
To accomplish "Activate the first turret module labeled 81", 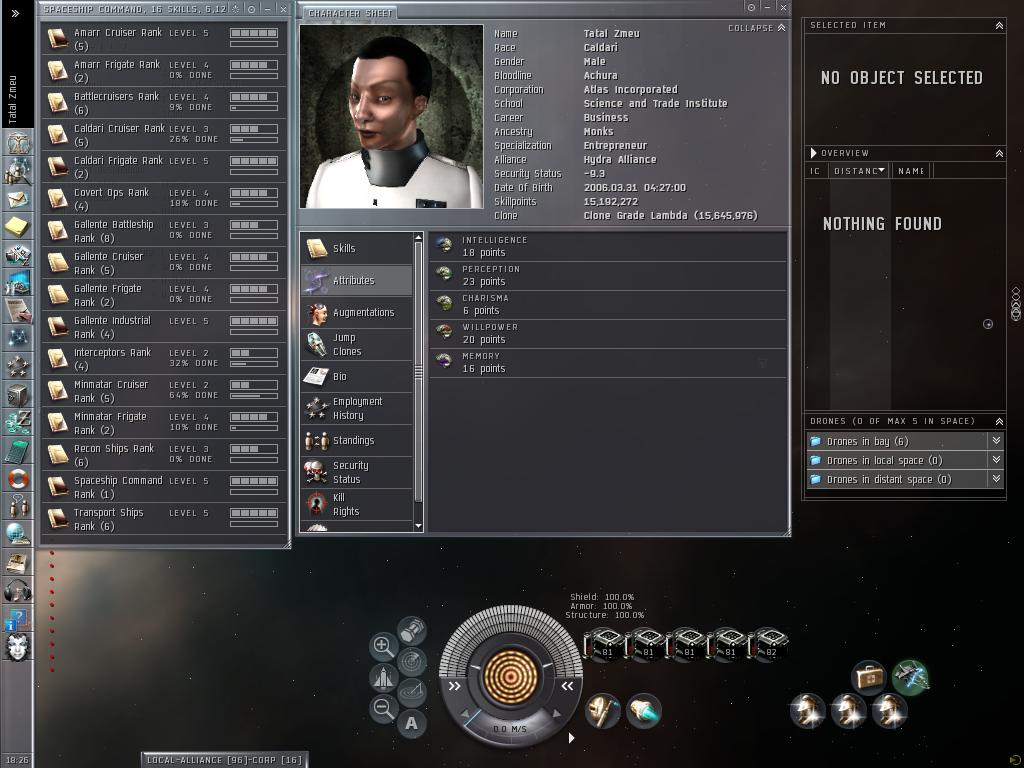I will point(604,644).
